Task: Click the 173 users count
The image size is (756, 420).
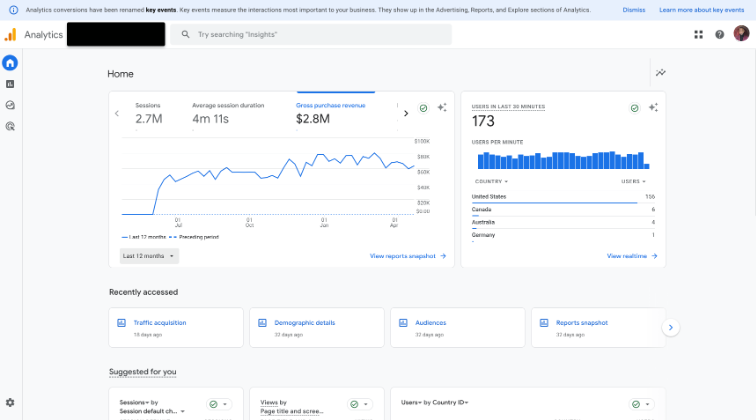Action: pyautogui.click(x=483, y=121)
